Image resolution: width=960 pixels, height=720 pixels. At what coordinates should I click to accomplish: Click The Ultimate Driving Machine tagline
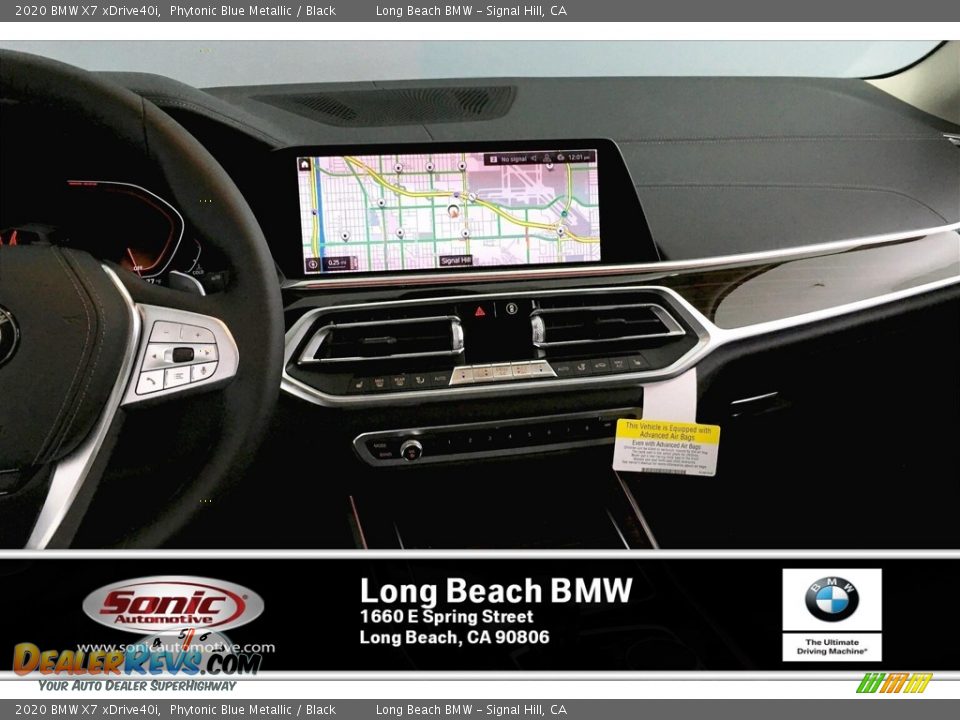pyautogui.click(x=831, y=647)
